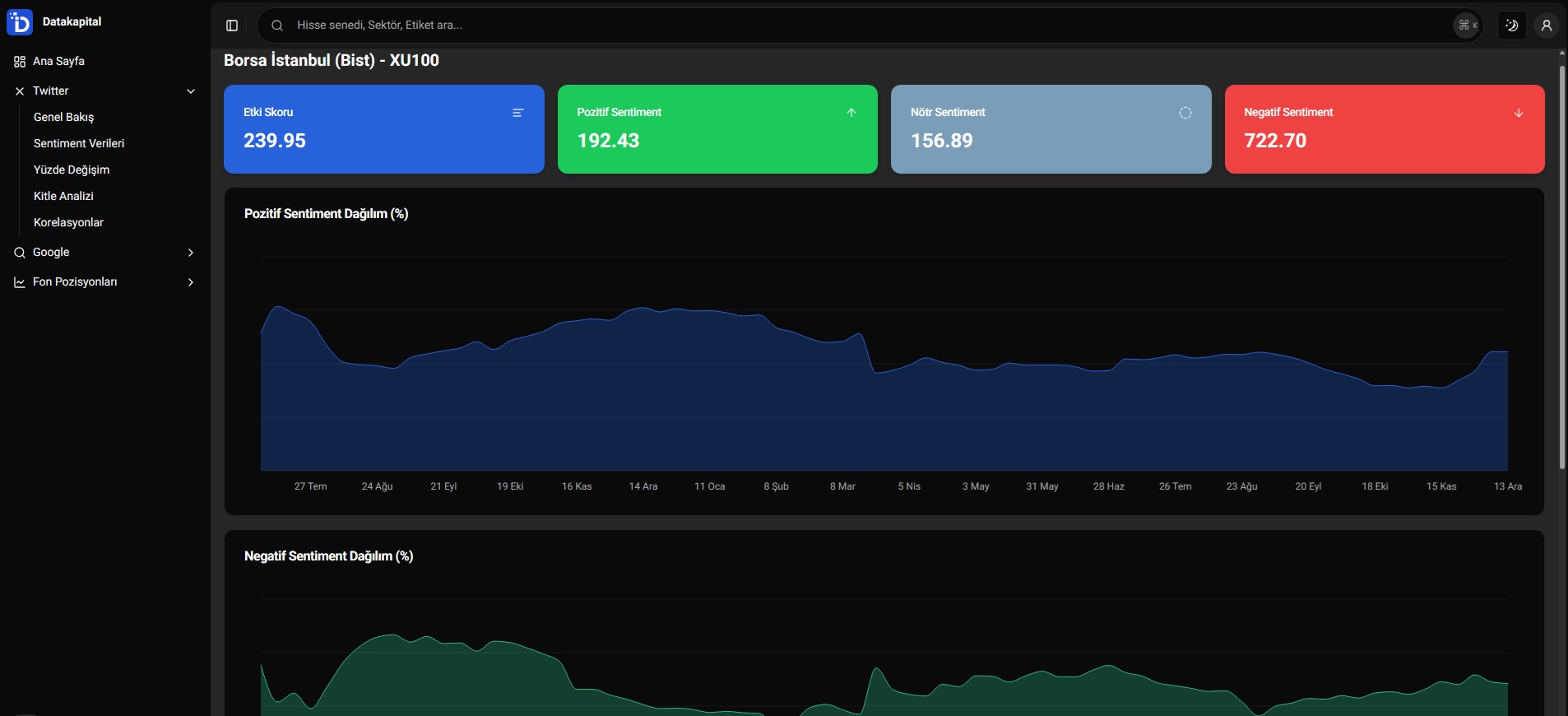
Task: Click the Fon Pozisyonları chart icon
Action: click(20, 282)
